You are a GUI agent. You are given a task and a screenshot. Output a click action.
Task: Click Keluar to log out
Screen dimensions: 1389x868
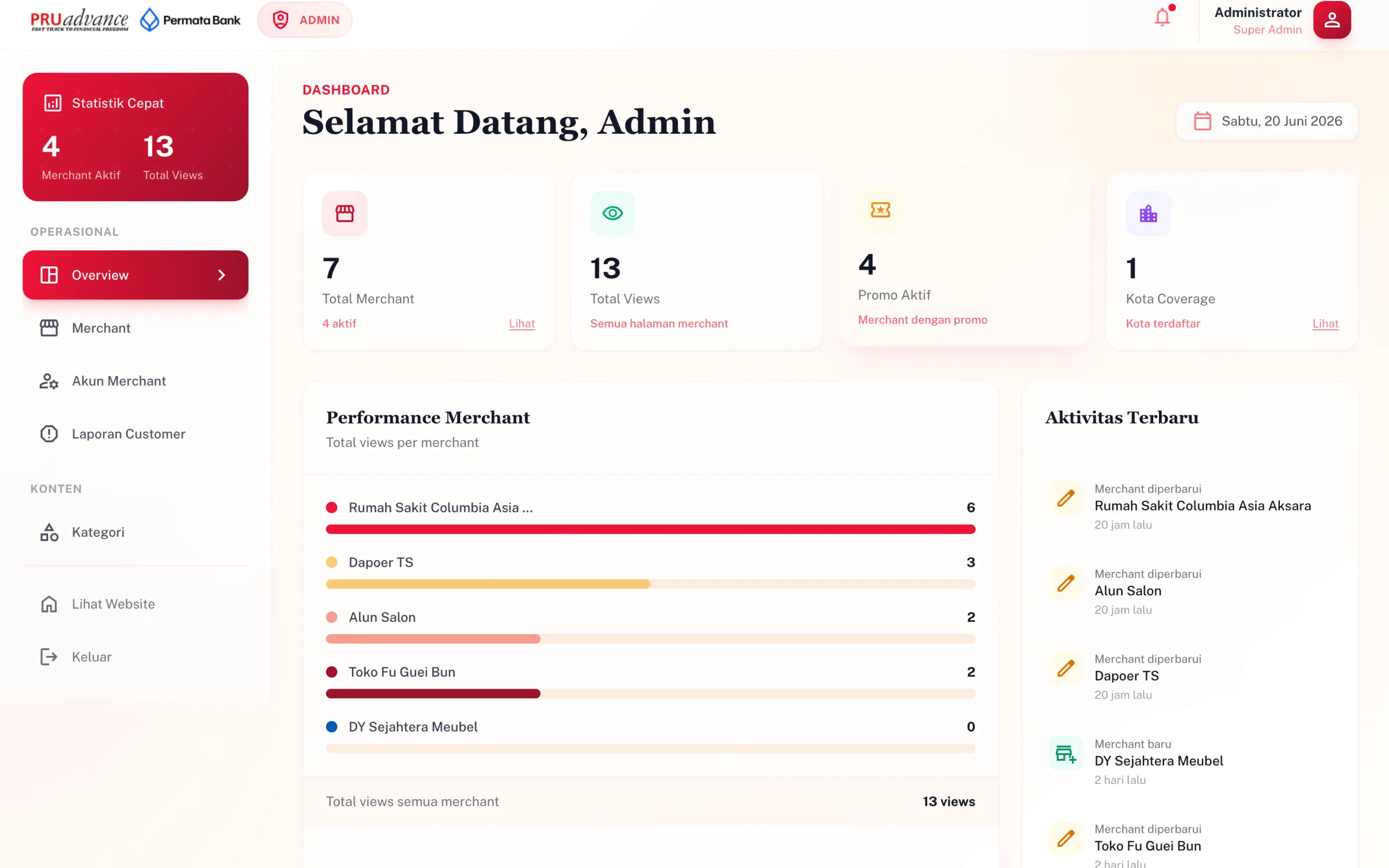tap(135, 657)
